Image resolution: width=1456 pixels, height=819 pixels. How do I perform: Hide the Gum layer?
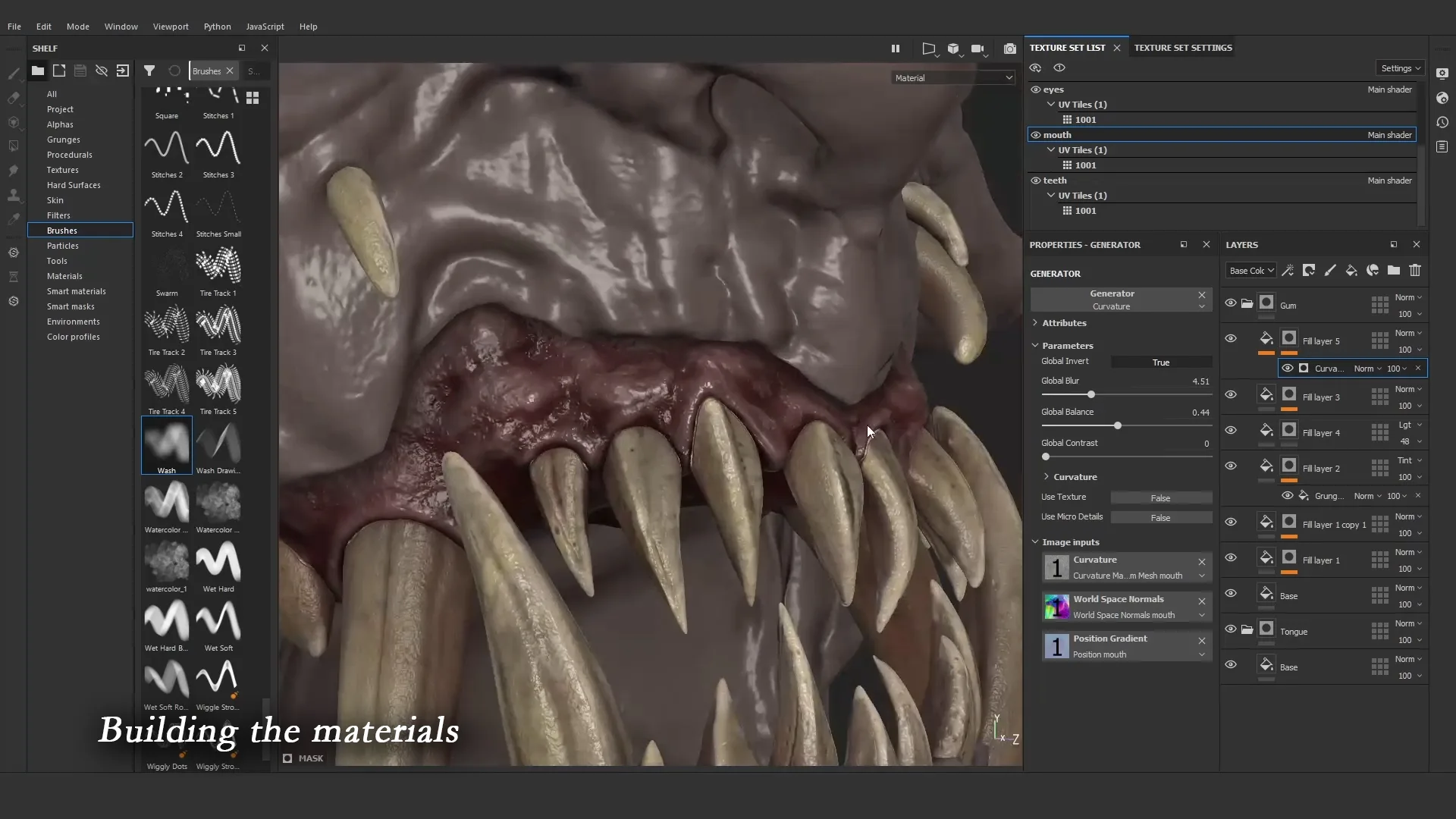(1231, 303)
